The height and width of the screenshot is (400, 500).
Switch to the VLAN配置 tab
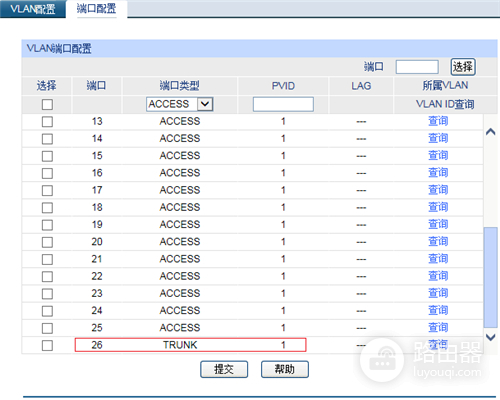click(33, 9)
